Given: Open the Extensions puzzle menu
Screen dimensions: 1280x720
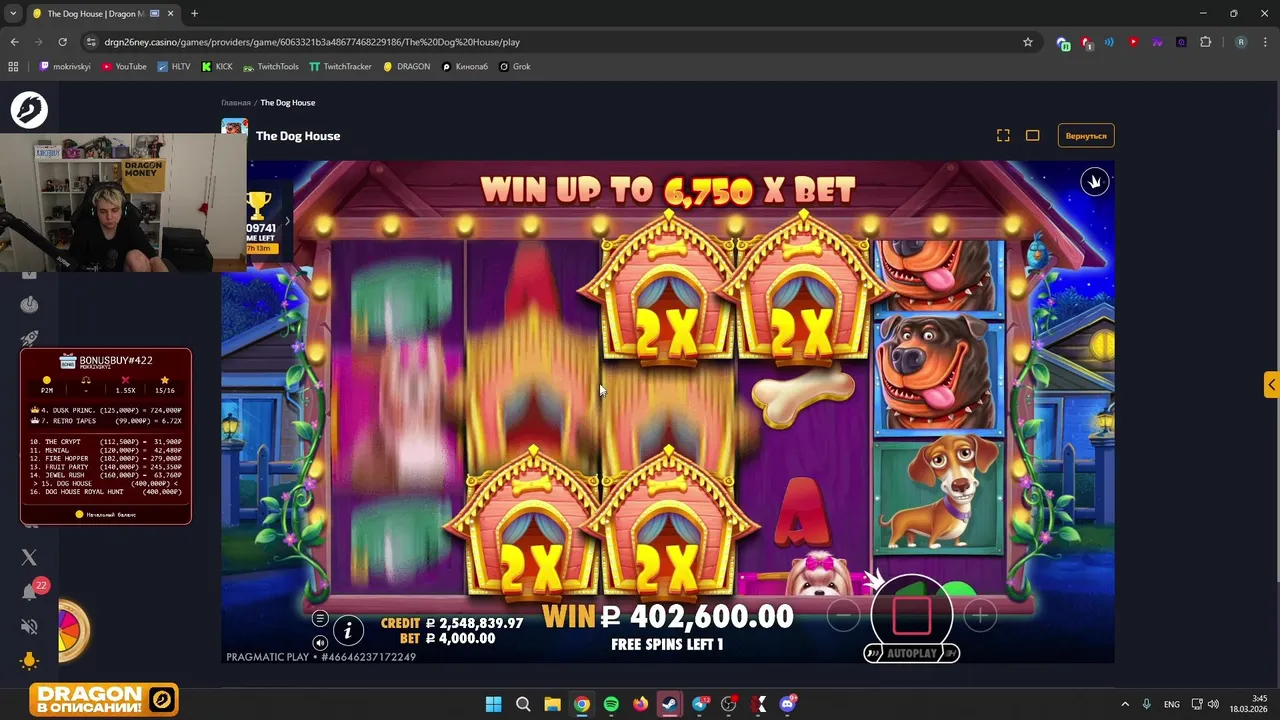Looking at the screenshot, I should pos(1205,42).
